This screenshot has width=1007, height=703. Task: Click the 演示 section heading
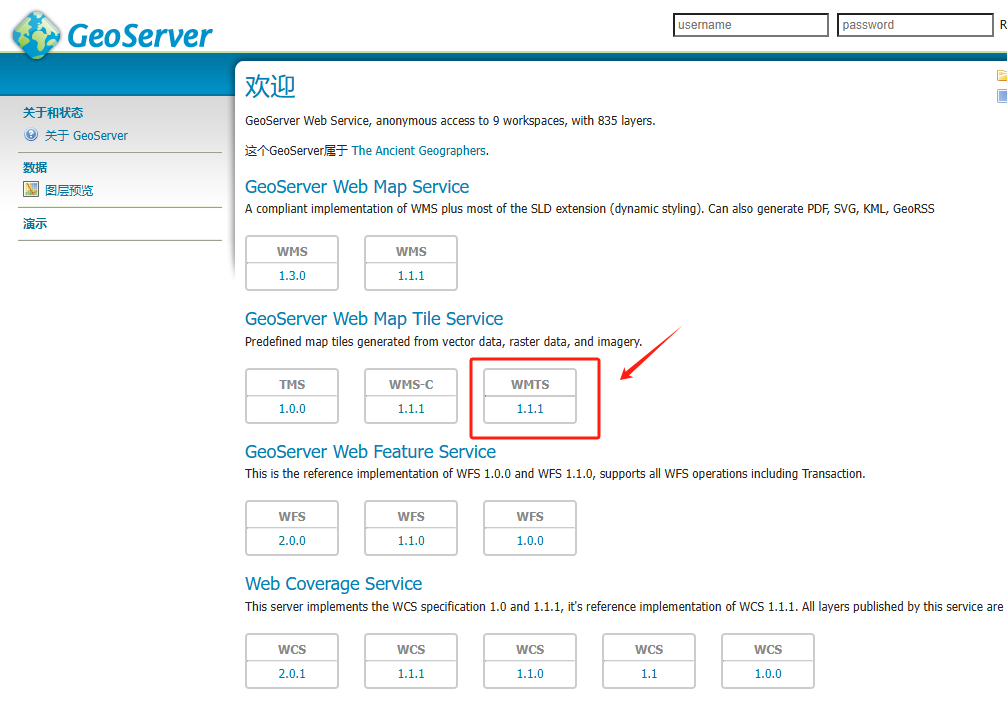(x=35, y=223)
